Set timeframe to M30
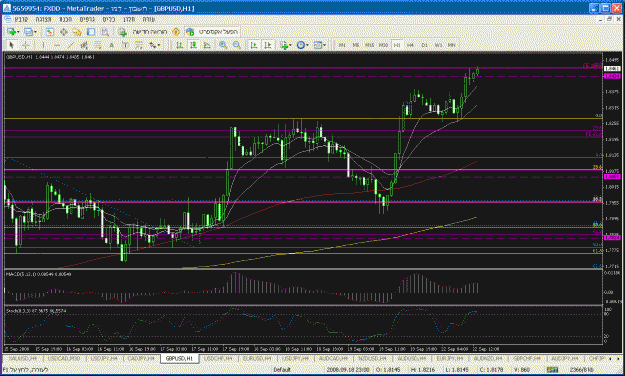Viewport: 625px width, 376px height. point(383,45)
